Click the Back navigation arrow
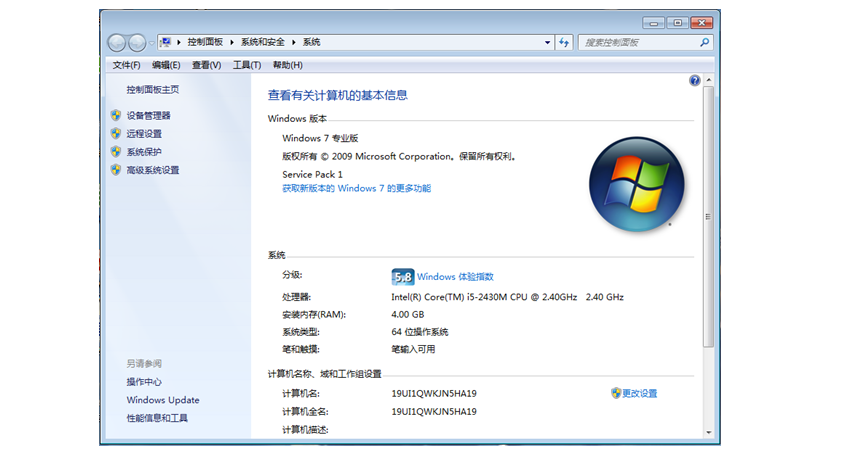 click(117, 43)
